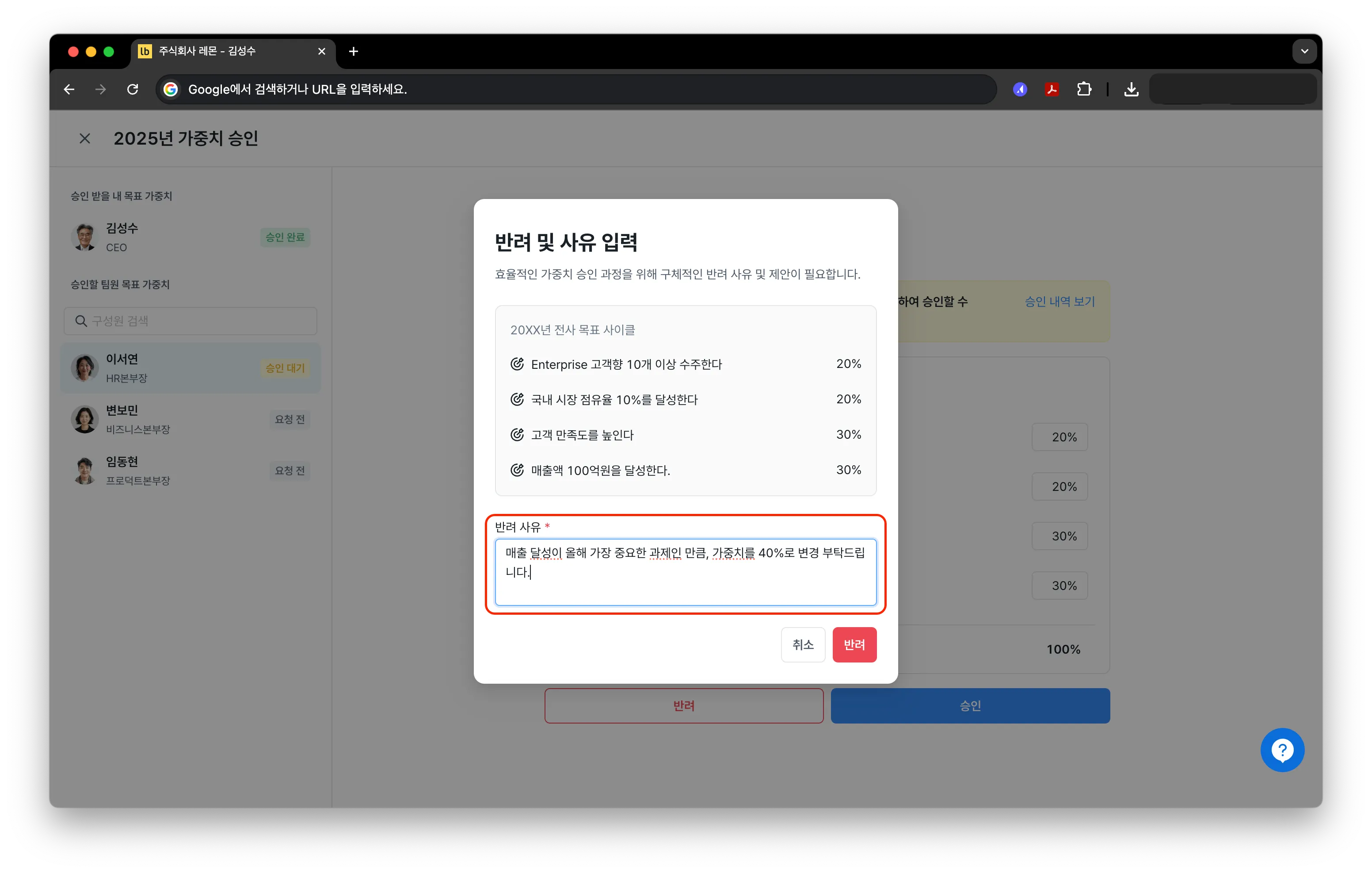This screenshot has width=1372, height=873.
Task: Focus the browser address bar
Action: 575,89
